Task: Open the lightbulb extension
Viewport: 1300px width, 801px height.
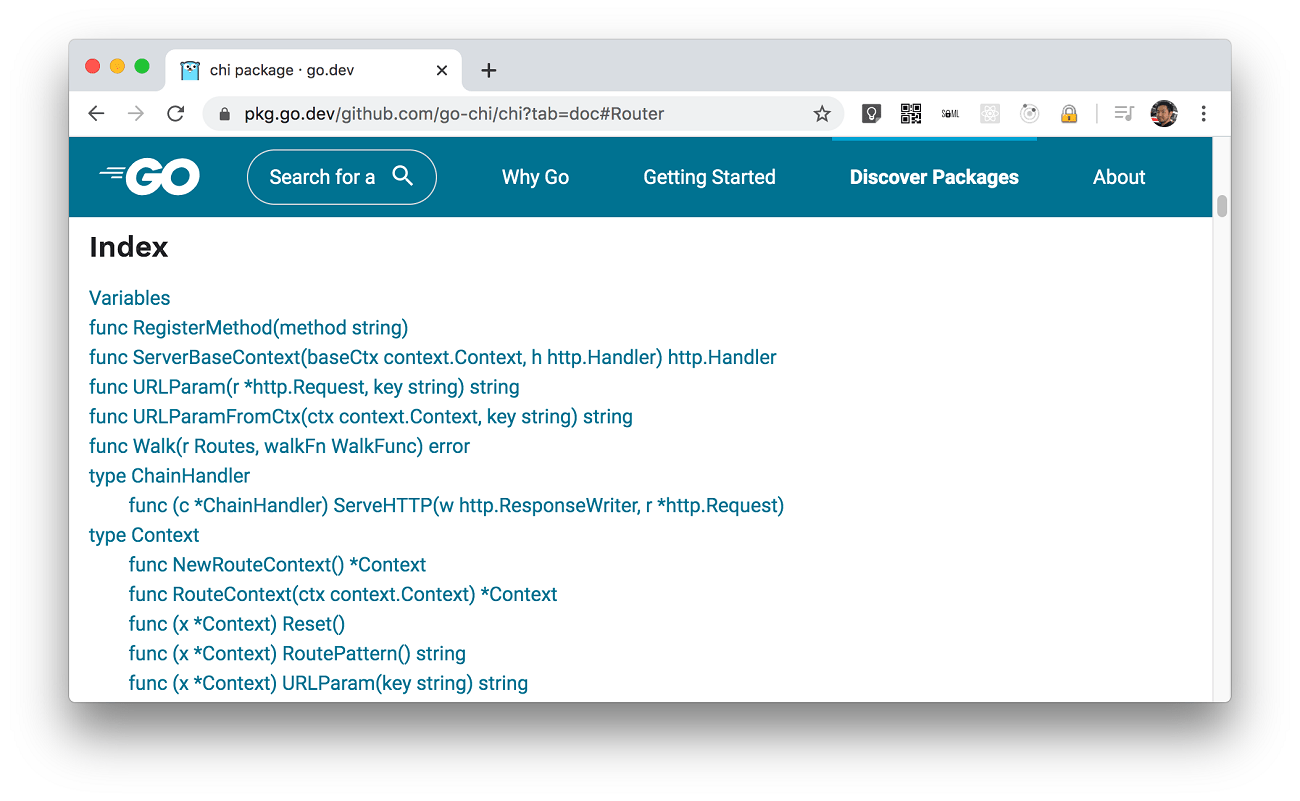Action: (x=871, y=114)
